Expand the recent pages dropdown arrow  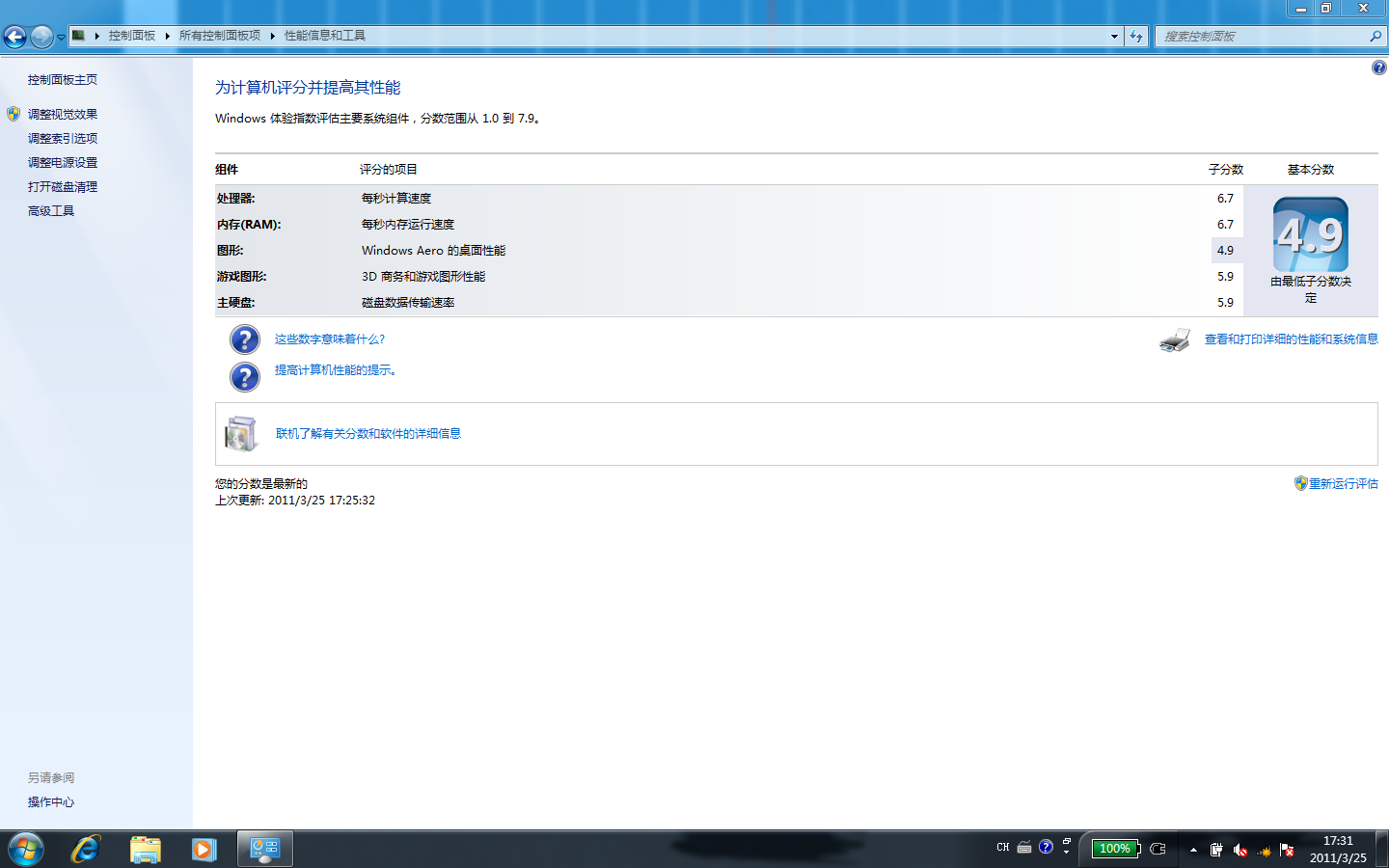[x=61, y=38]
